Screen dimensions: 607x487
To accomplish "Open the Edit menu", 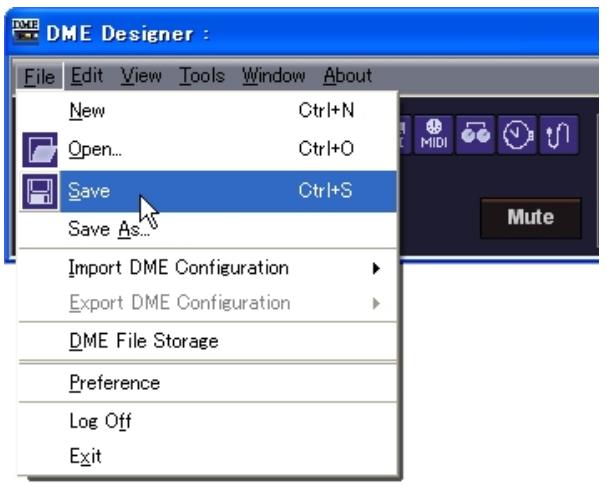I will click(x=87, y=75).
